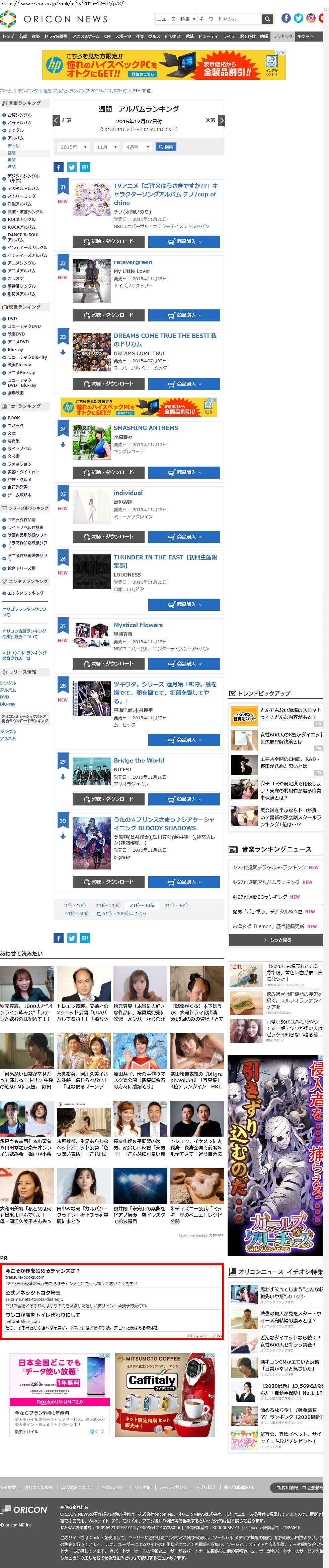Open Bridge the World album cover image
The width and height of the screenshot is (329, 1568).
coord(91,771)
